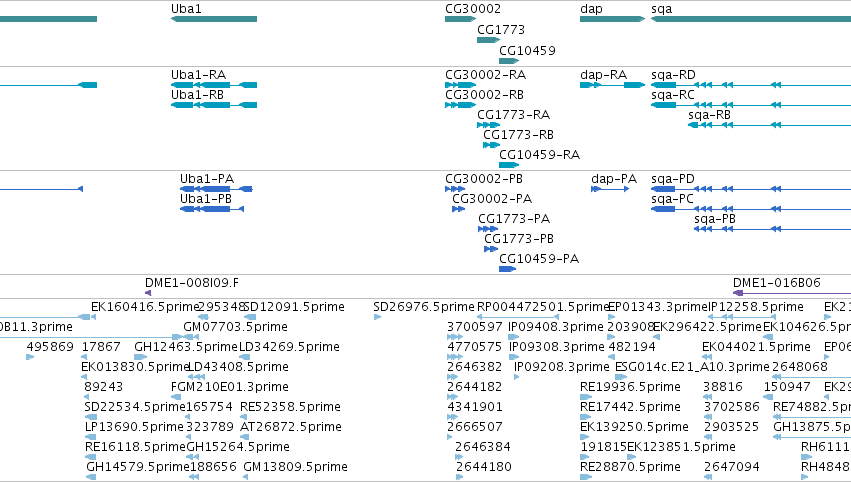This screenshot has width=851, height=482.
Task: Select the CG30002 gene label
Action: click(x=473, y=9)
